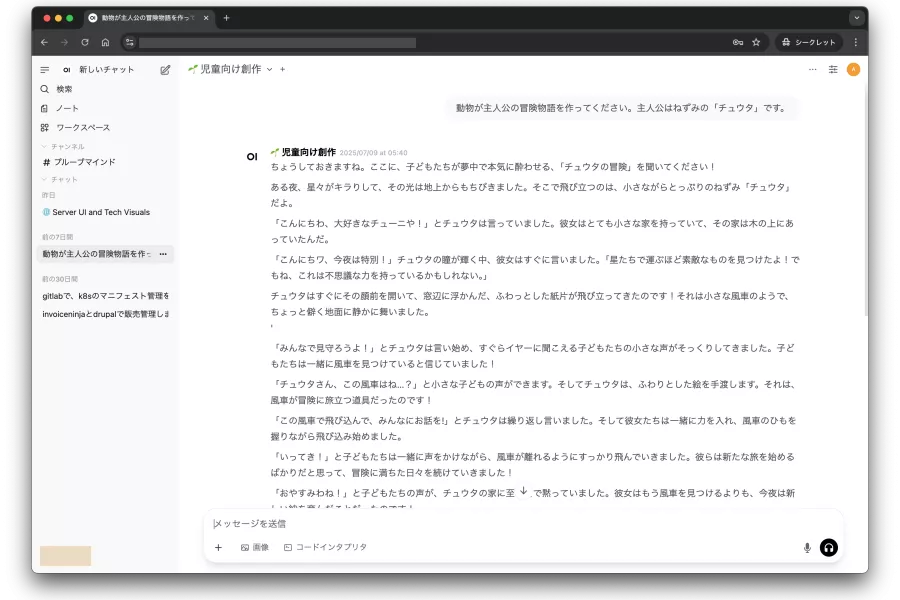This screenshot has width=900, height=600.
Task: Toggle the コードインタプリタ code interpreter option
Action: (x=325, y=547)
